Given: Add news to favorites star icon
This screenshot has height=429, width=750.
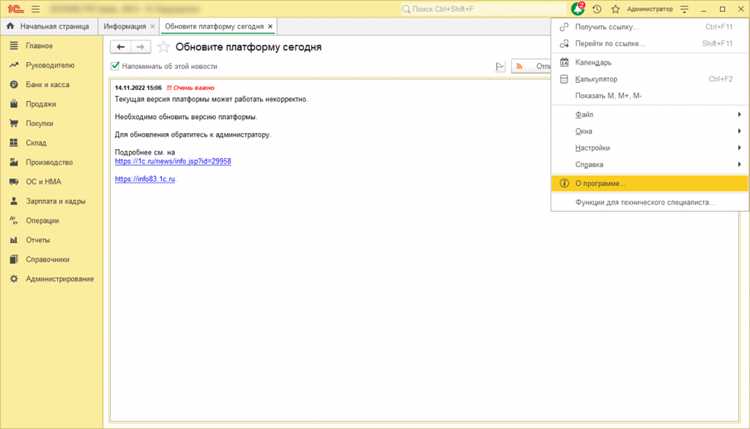Looking at the screenshot, I should point(164,47).
